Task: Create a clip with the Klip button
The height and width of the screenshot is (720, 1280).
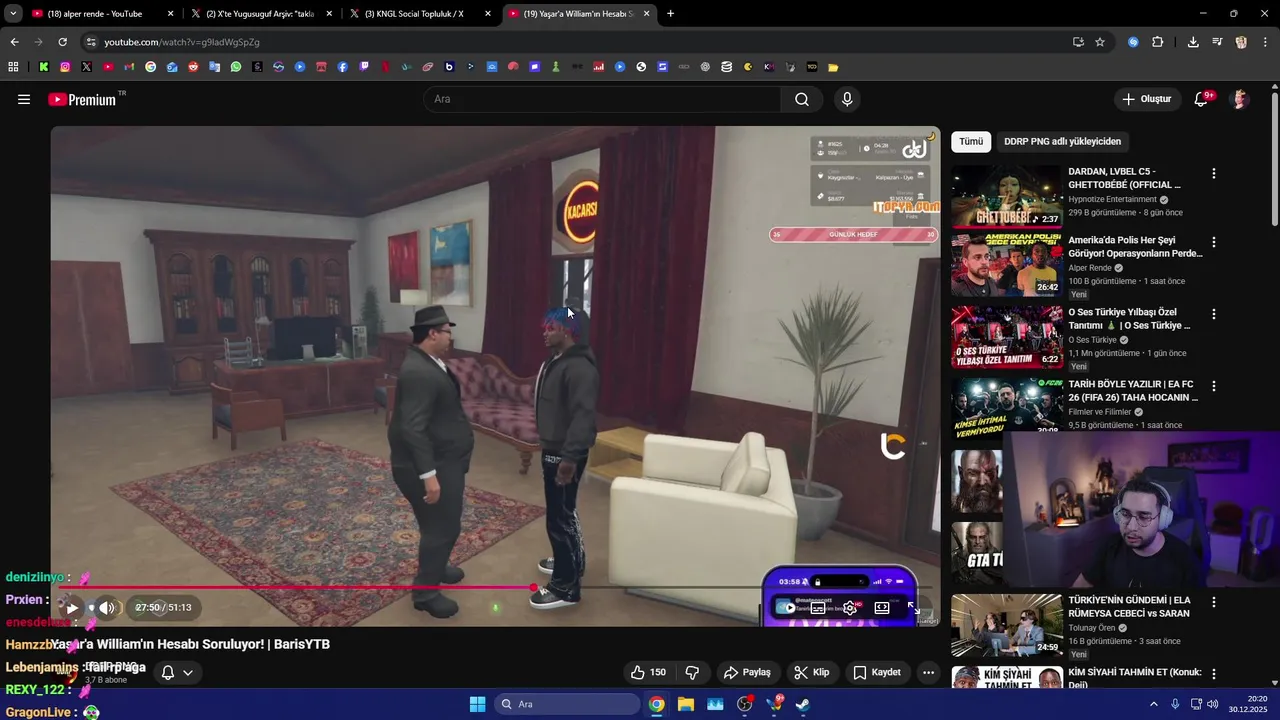Action: pos(812,672)
